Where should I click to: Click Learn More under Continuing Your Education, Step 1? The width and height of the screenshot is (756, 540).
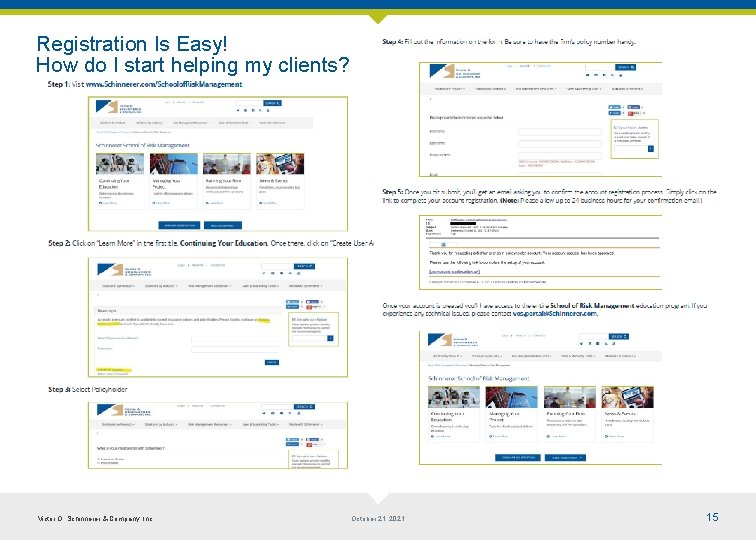108,203
